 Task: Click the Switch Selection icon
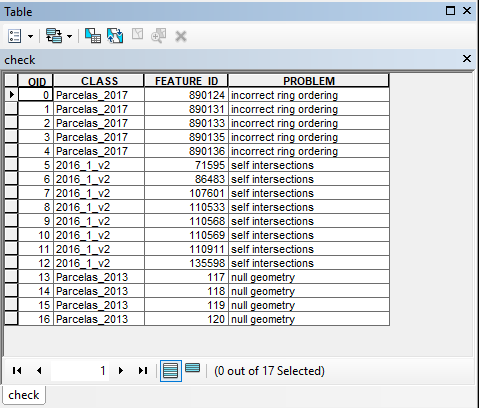(x=115, y=36)
